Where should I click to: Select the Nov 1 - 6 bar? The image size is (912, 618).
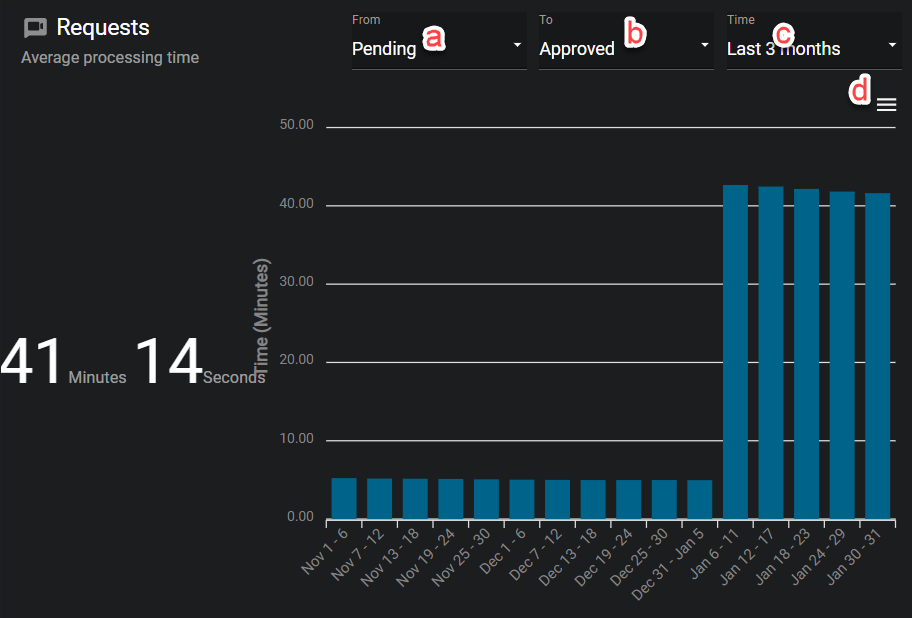click(344, 498)
